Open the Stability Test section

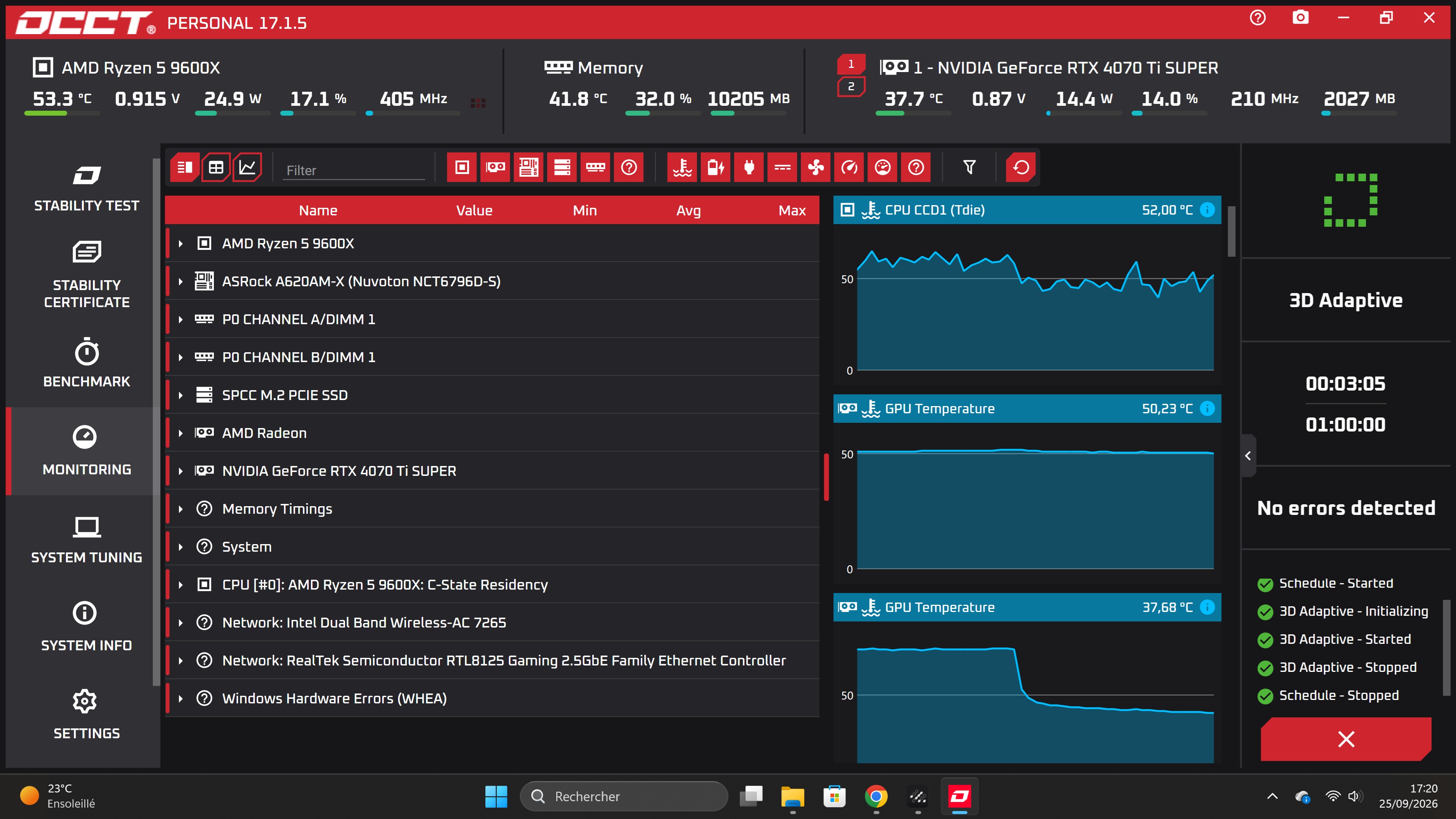86,189
